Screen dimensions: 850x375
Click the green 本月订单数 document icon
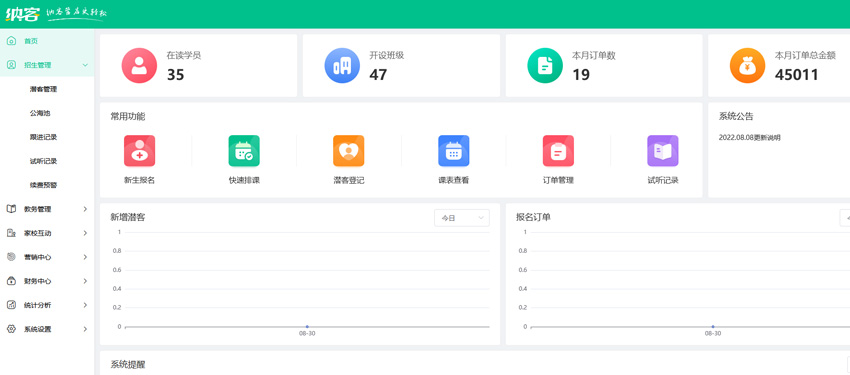(545, 66)
